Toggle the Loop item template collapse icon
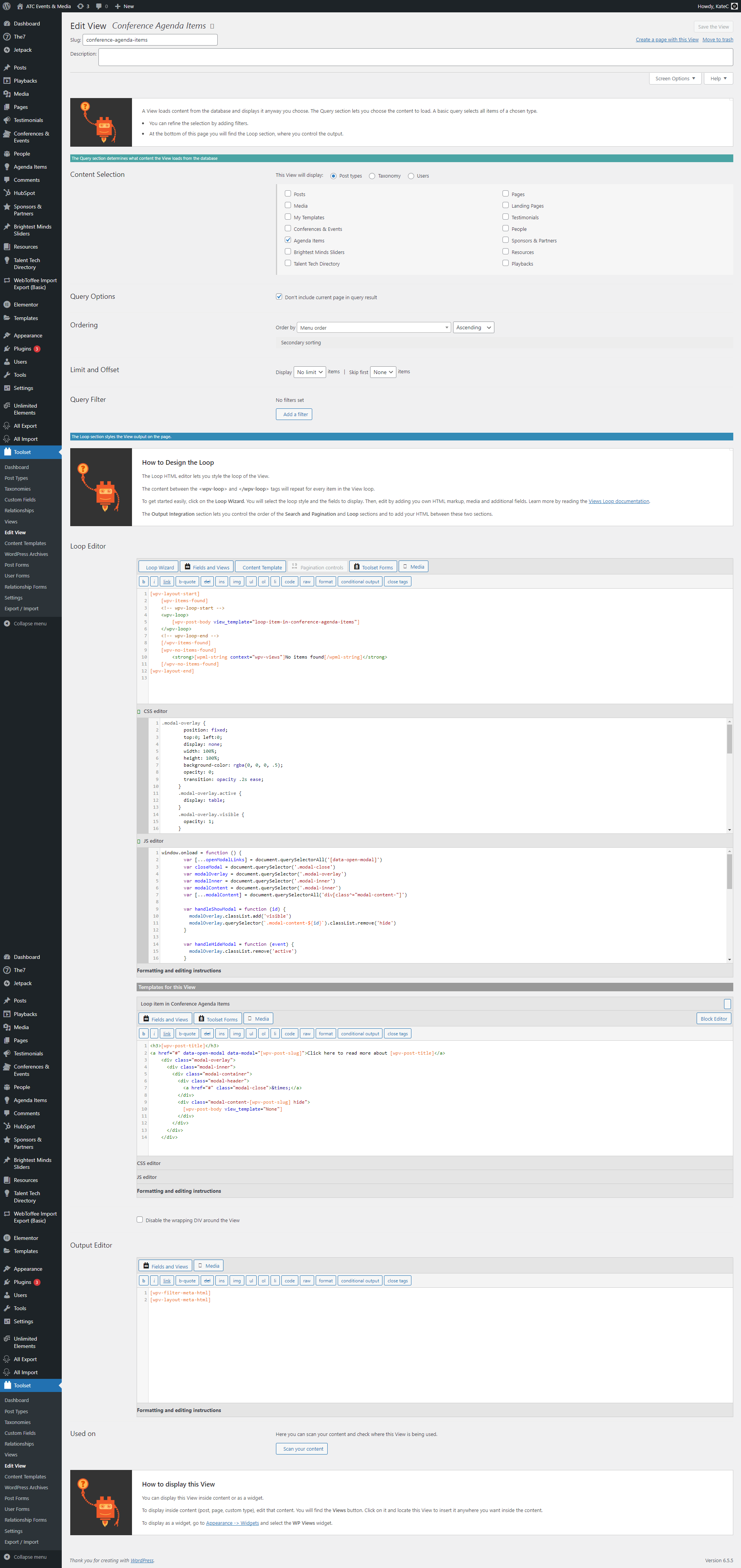Viewport: 741px width, 1568px height. click(x=727, y=1004)
